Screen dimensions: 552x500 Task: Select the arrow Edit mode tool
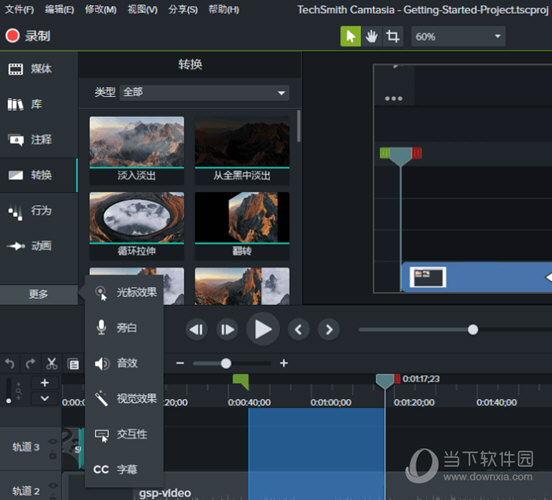[x=350, y=36]
